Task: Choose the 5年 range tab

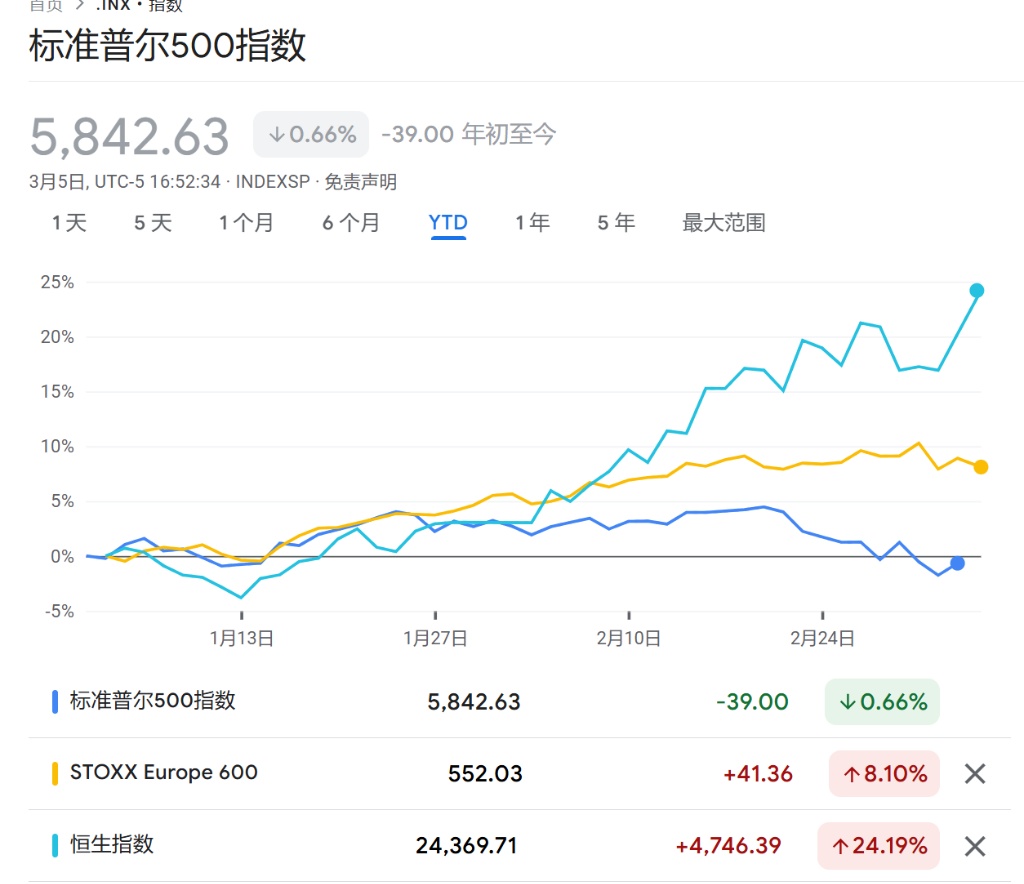Action: (x=616, y=222)
